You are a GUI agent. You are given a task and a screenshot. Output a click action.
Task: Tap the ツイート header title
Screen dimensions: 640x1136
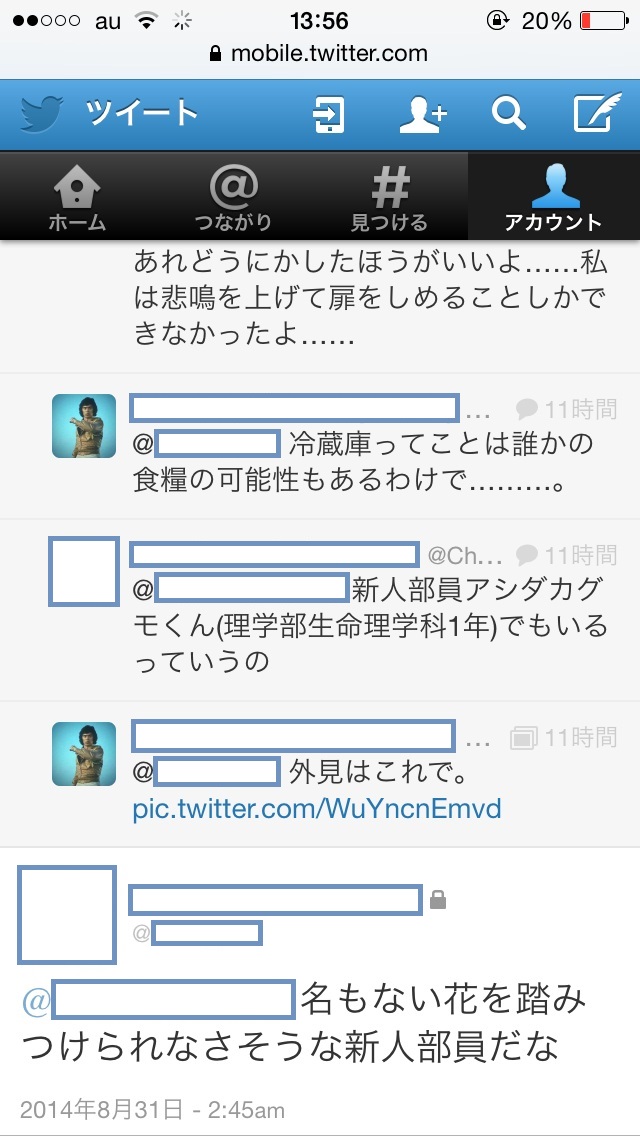click(x=142, y=114)
